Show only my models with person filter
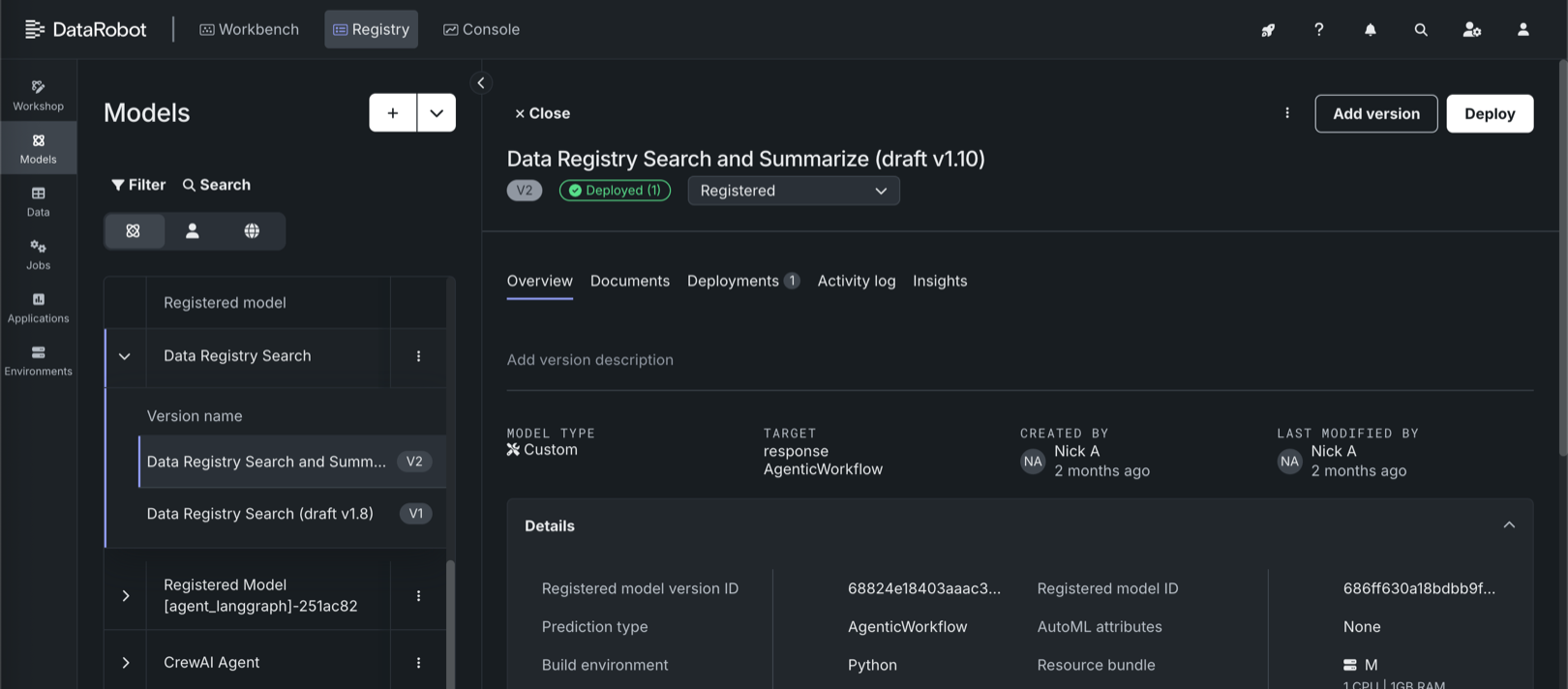 [x=193, y=231]
